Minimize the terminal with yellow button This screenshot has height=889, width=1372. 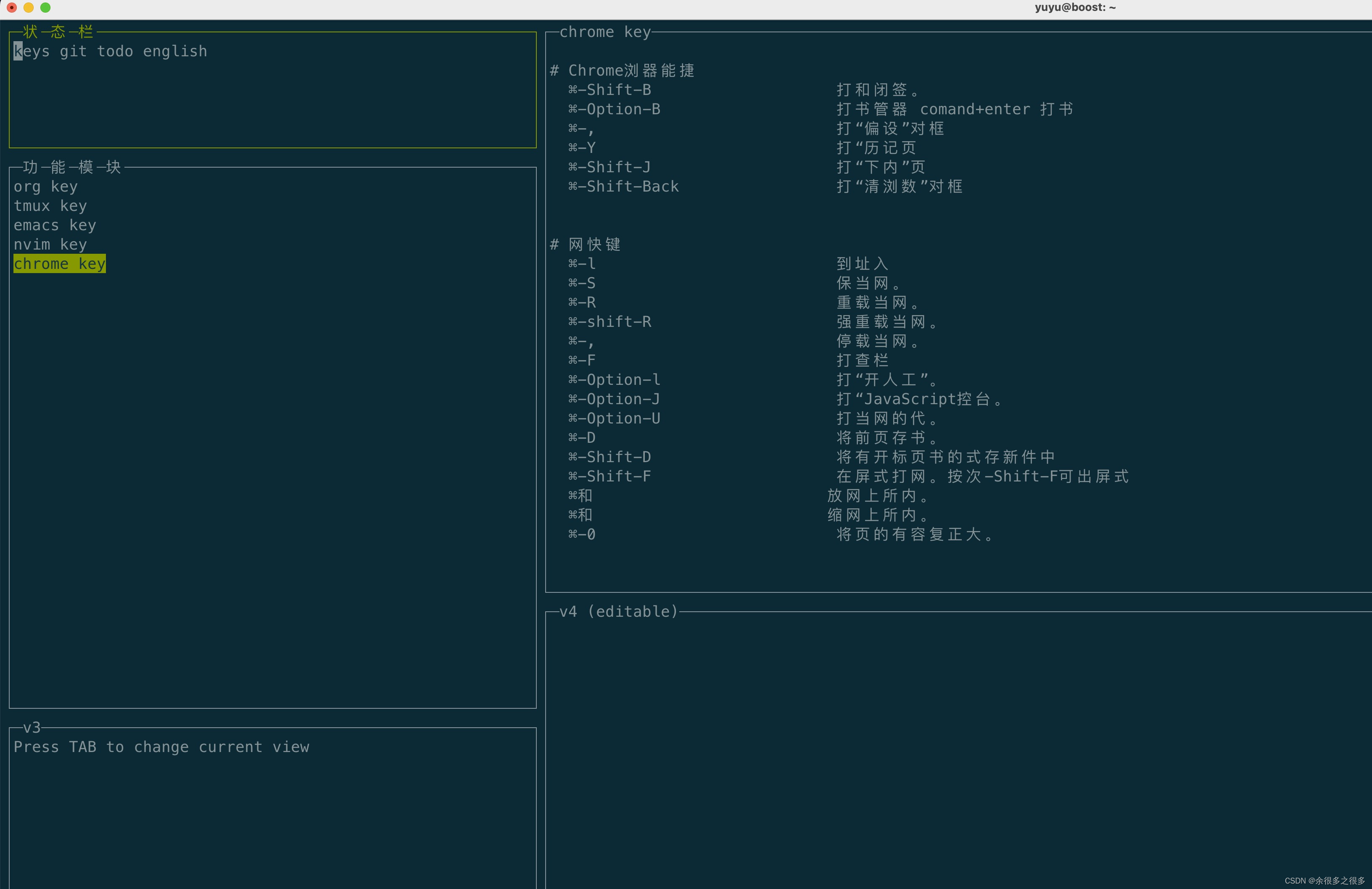click(28, 8)
